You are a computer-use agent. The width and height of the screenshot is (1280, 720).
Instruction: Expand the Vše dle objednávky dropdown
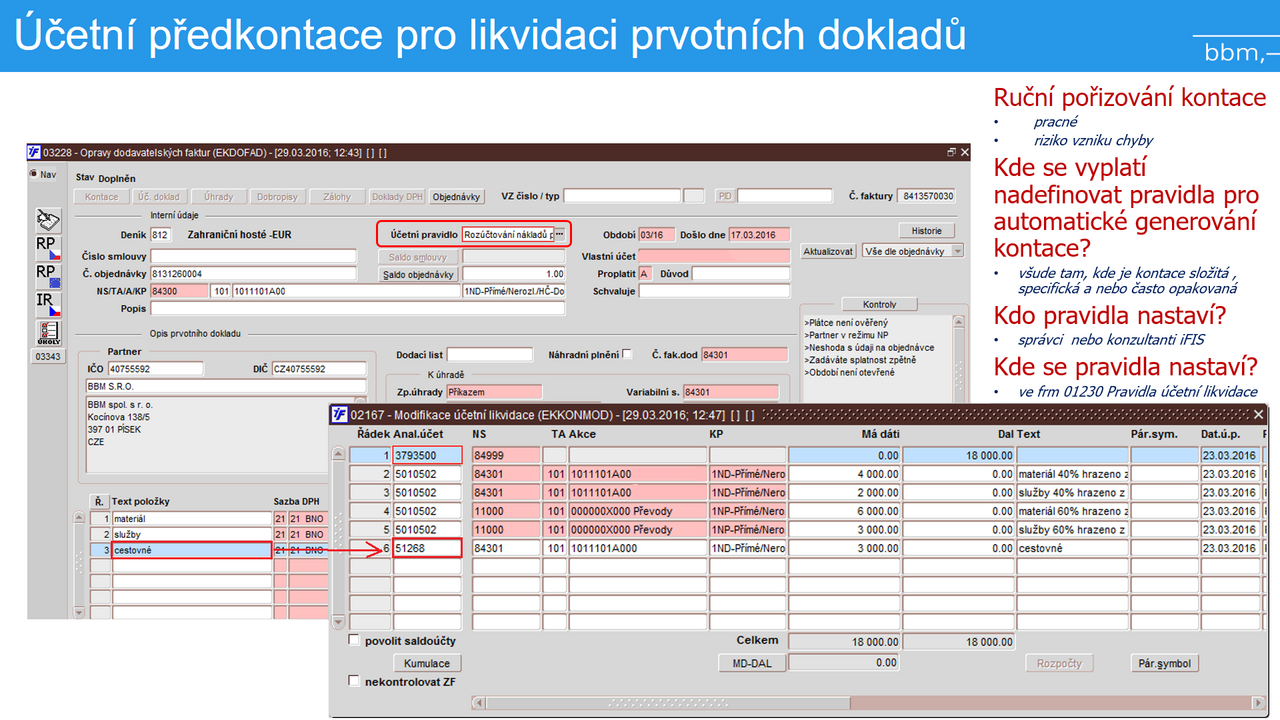(957, 251)
